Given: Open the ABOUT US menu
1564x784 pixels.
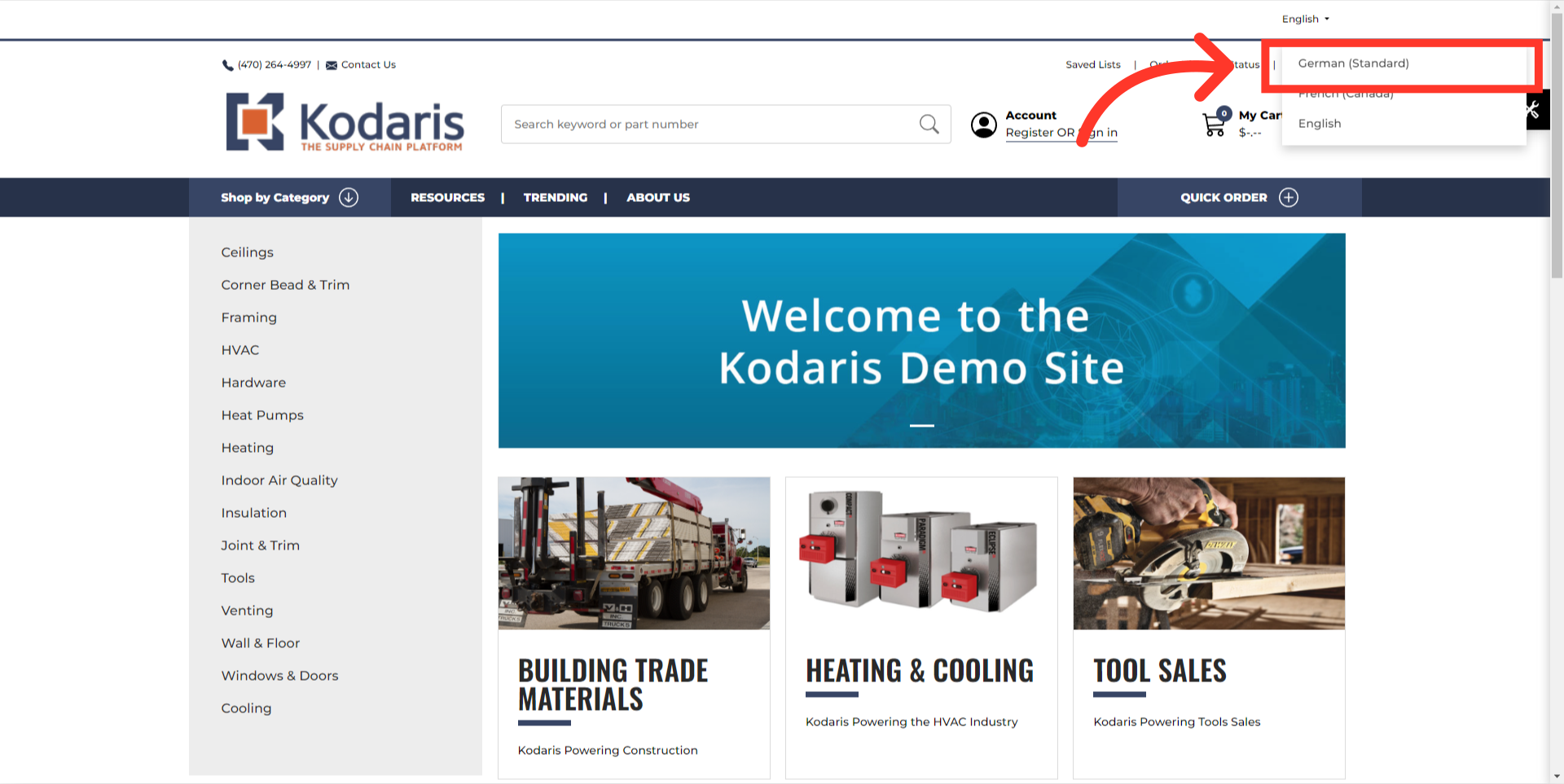Looking at the screenshot, I should 658,197.
